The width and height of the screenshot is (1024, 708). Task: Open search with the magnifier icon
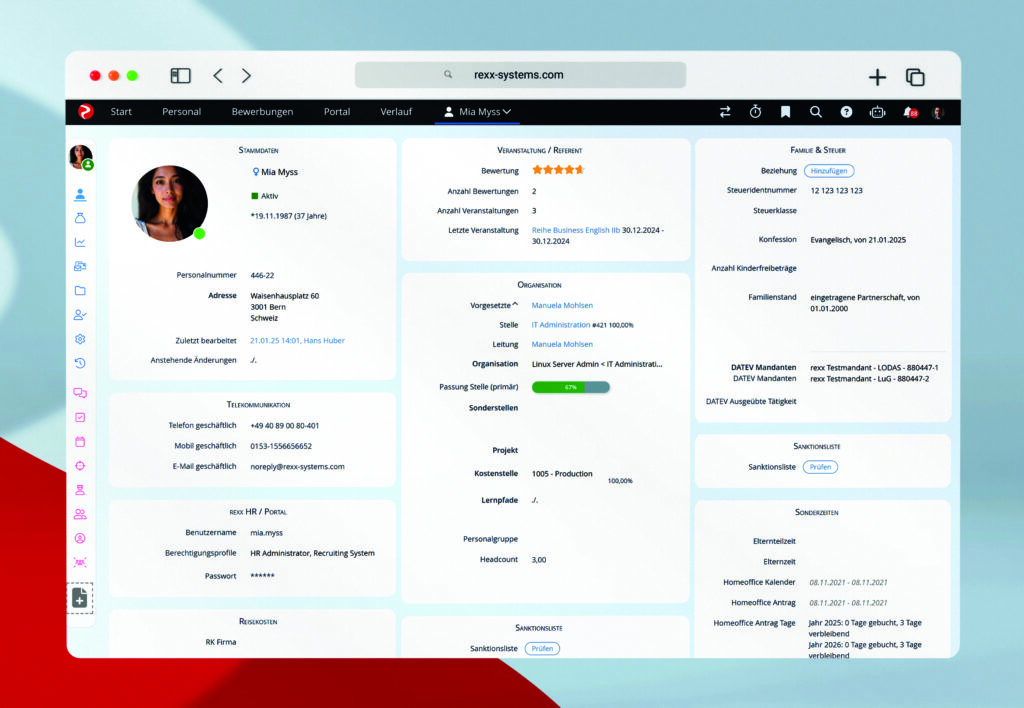(816, 112)
